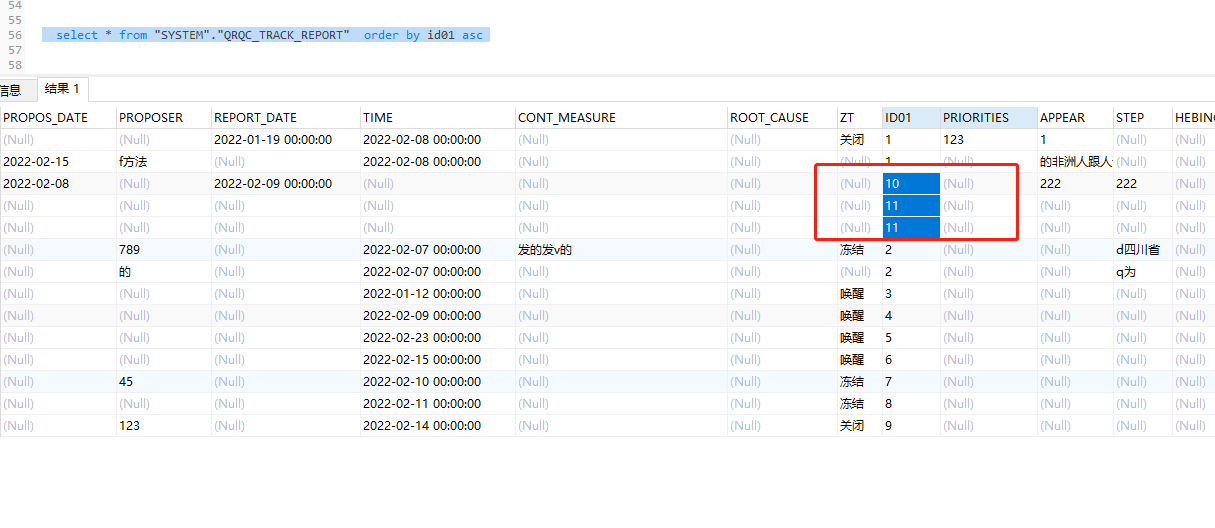The height and width of the screenshot is (528, 1215).
Task: Select TIME cell 2022-02-23 00:00:00
Action: [437, 337]
